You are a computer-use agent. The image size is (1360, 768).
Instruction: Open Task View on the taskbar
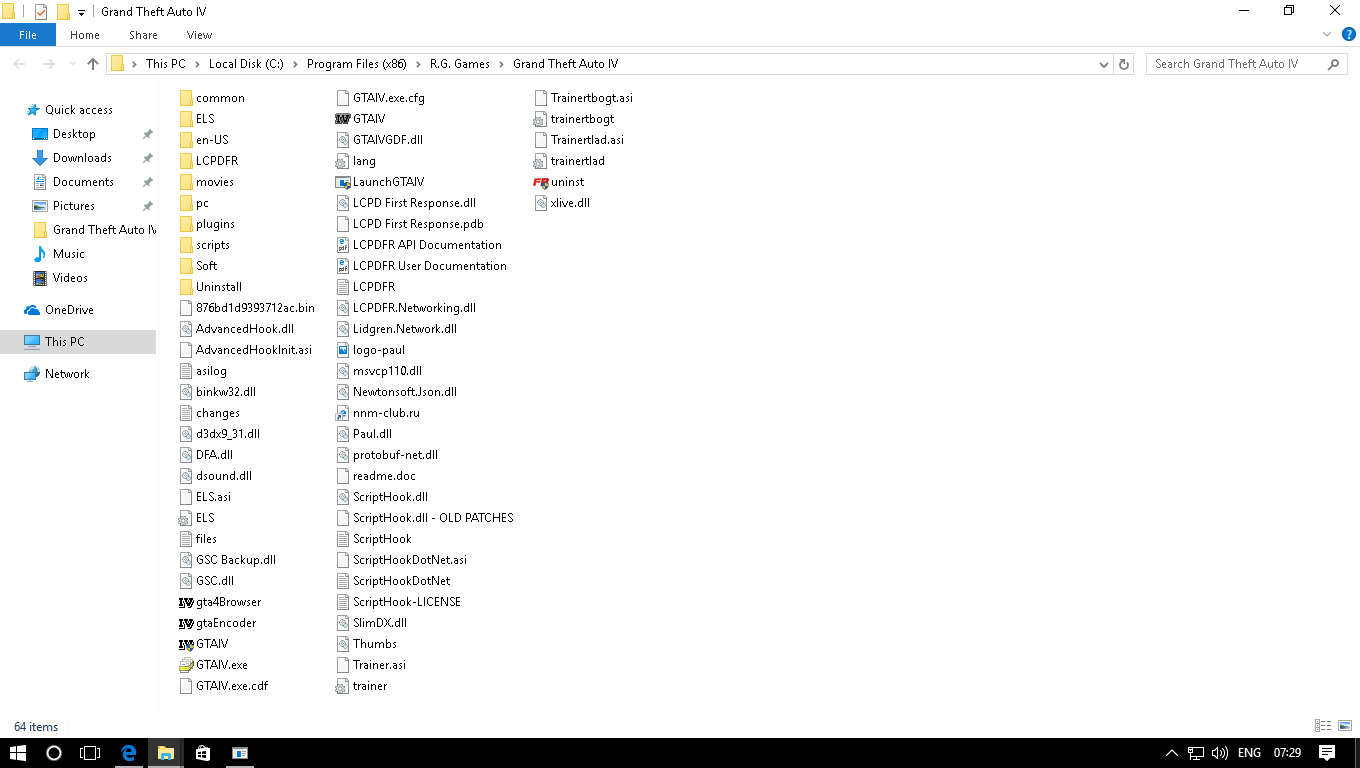tap(90, 753)
